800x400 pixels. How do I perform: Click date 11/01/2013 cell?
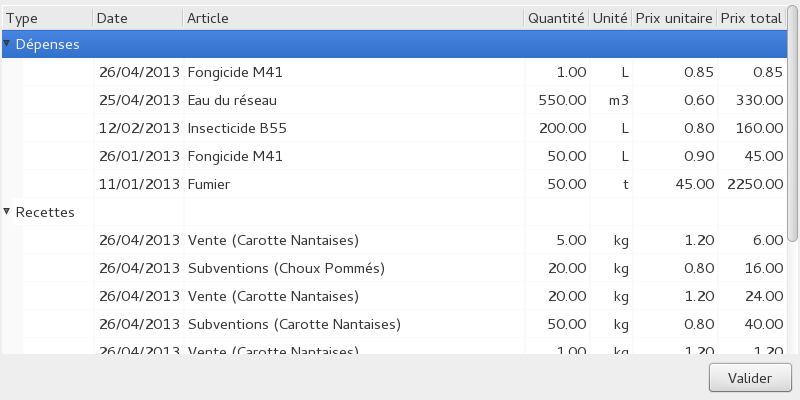click(x=139, y=184)
